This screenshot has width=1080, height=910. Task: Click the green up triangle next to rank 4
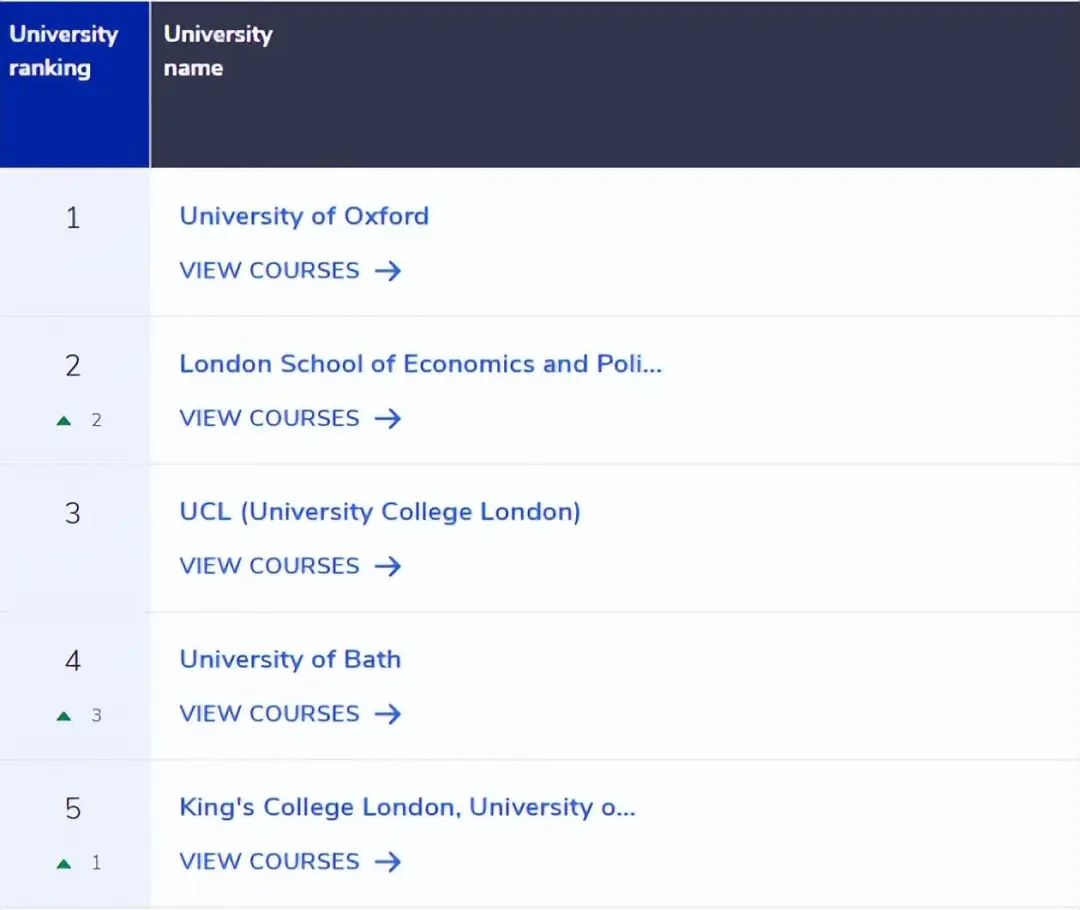point(64,715)
